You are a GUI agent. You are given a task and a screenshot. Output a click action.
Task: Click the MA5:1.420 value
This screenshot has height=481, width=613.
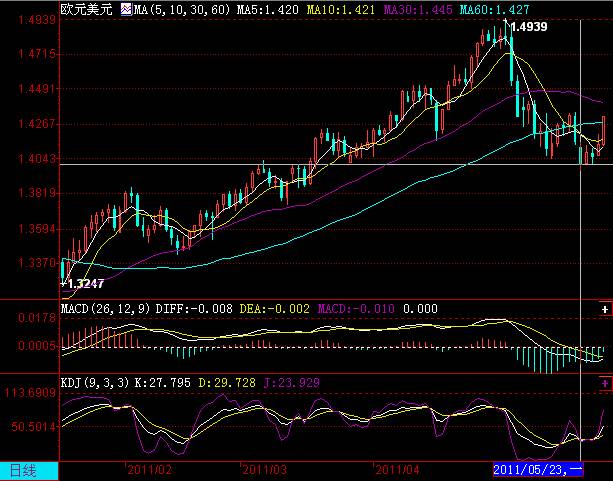(x=267, y=9)
